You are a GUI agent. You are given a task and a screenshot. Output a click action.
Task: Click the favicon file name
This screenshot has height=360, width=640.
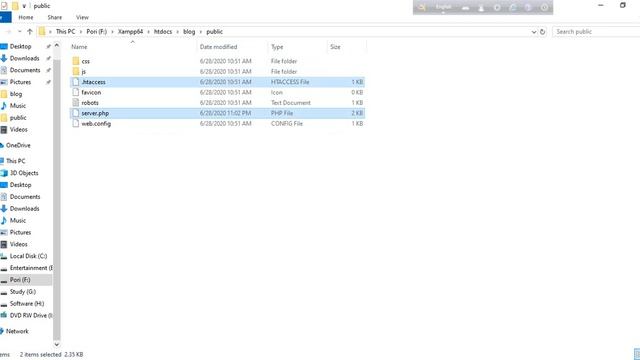click(x=91, y=93)
